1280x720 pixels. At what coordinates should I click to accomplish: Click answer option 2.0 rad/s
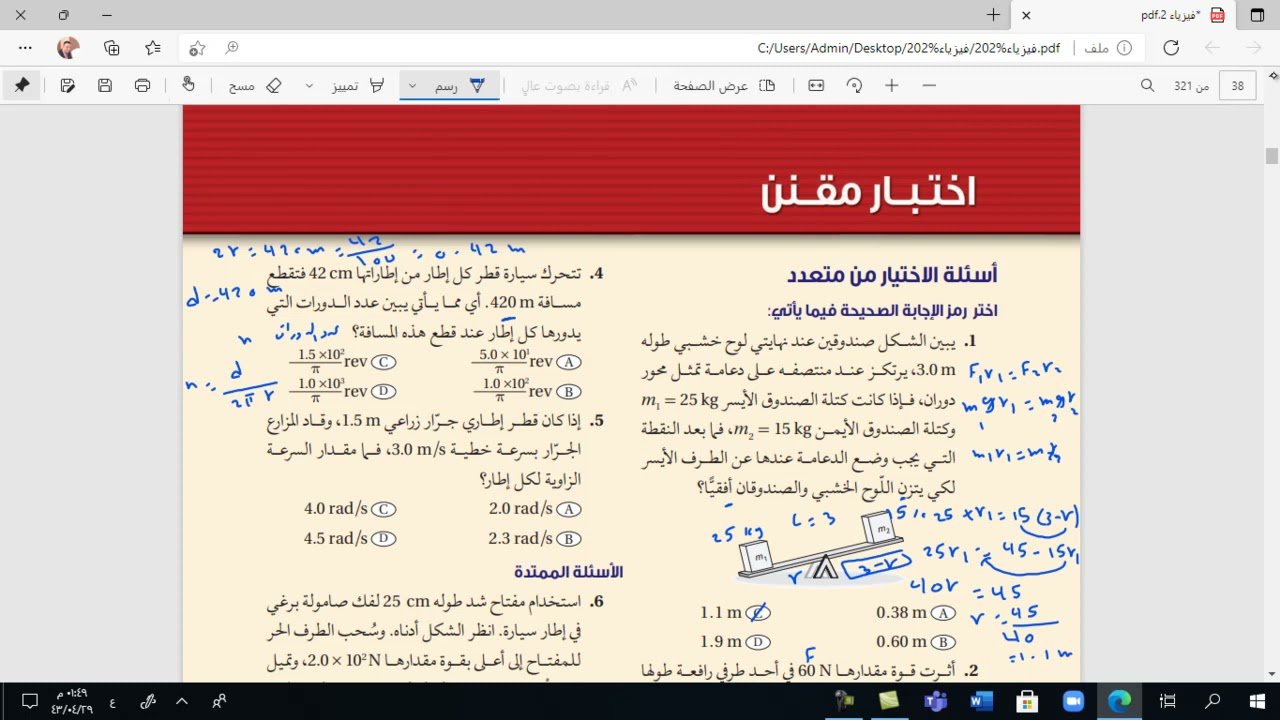(520, 508)
